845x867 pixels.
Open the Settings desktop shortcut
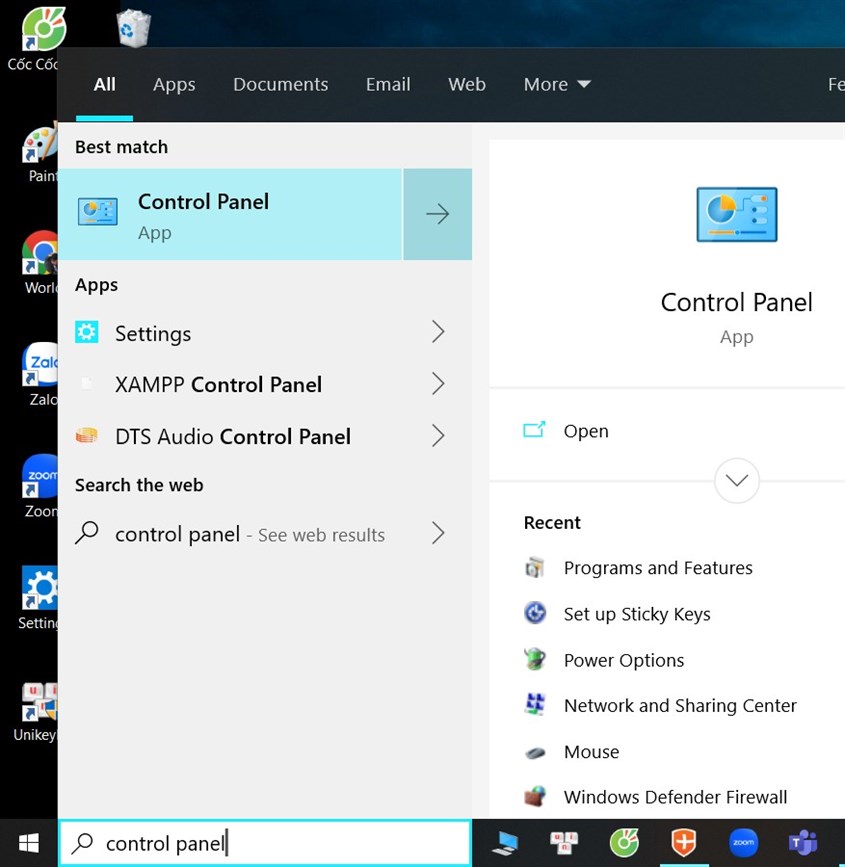39,597
